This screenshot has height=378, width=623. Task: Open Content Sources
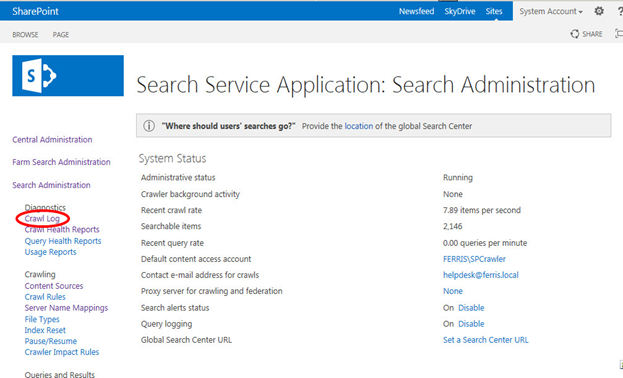(54, 286)
